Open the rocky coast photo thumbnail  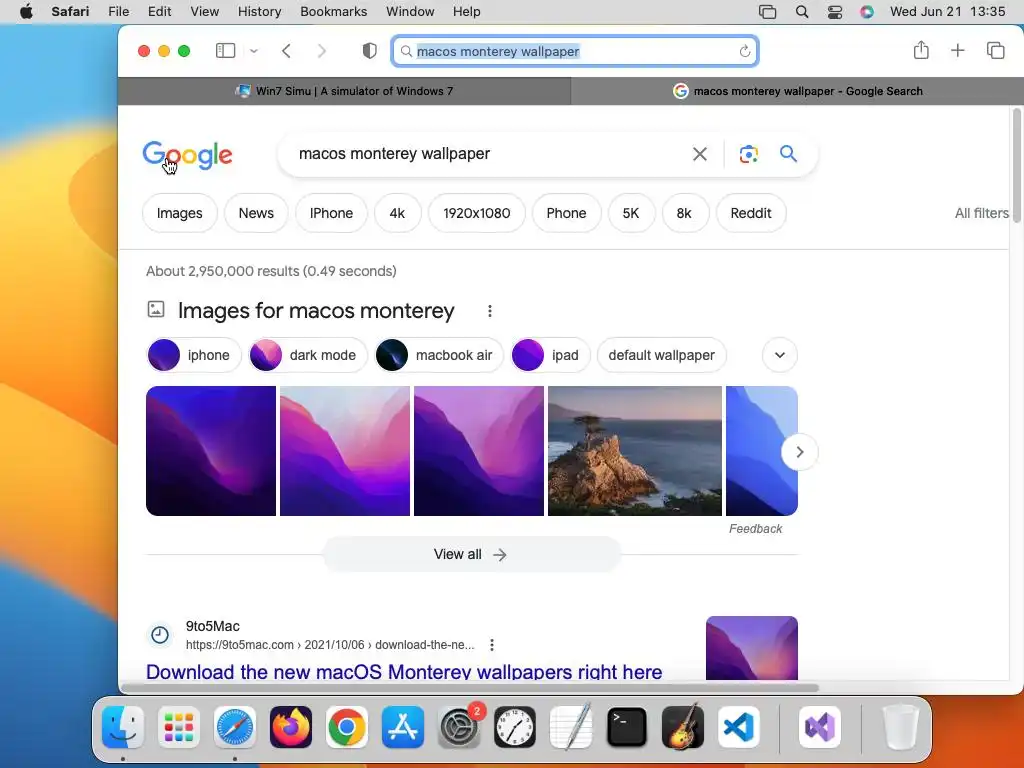point(635,451)
